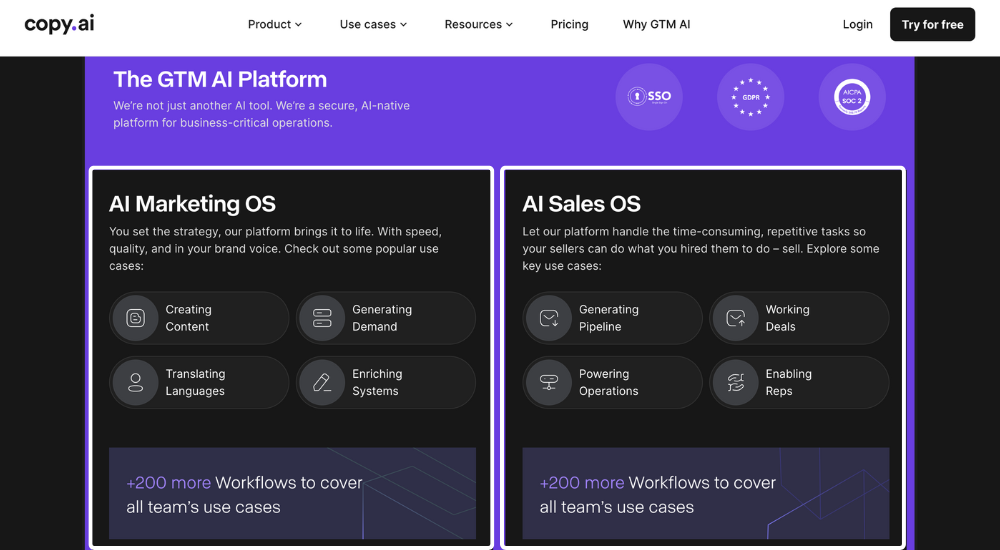
Task: Open the Creating Content use case
Action: coord(199,318)
